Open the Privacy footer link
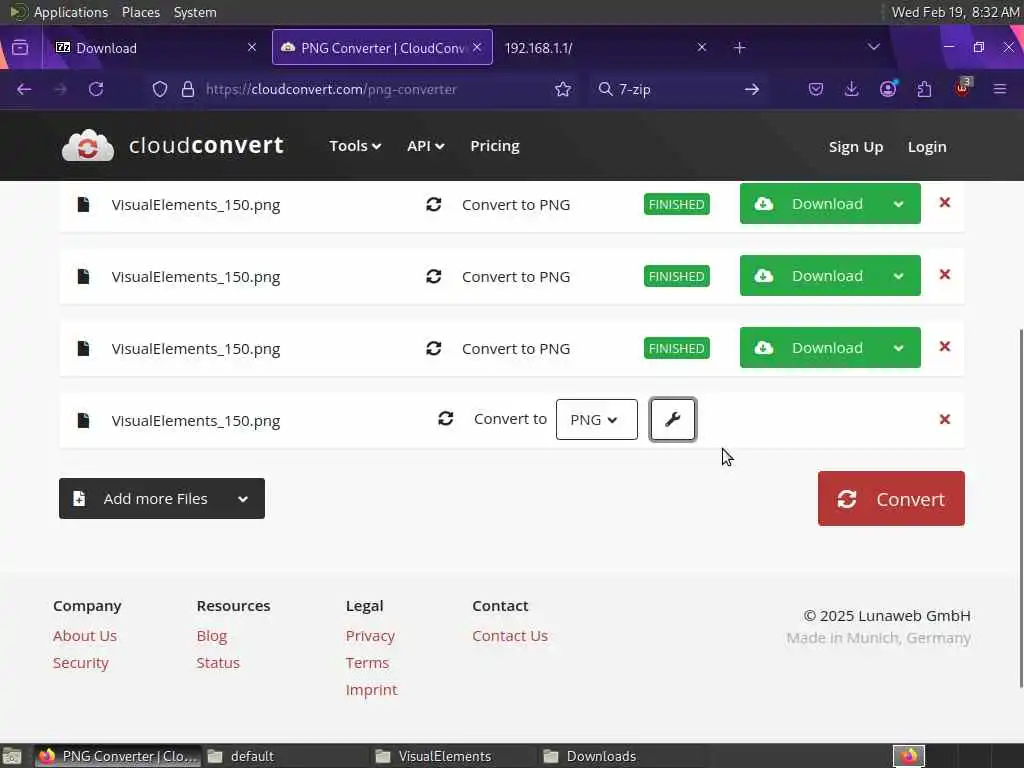This screenshot has height=768, width=1024. coord(370,636)
